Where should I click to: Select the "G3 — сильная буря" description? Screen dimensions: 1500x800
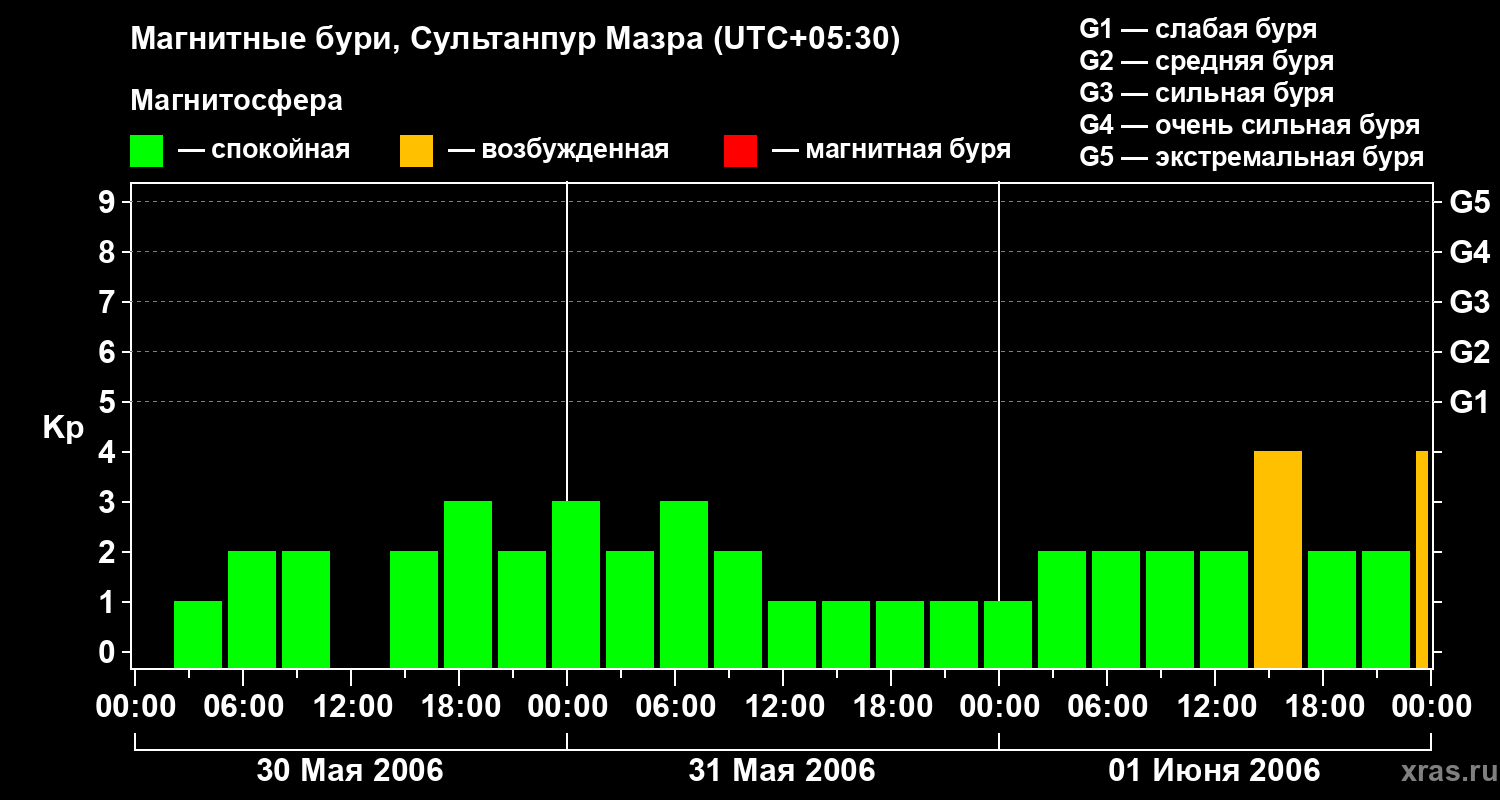tap(1207, 93)
